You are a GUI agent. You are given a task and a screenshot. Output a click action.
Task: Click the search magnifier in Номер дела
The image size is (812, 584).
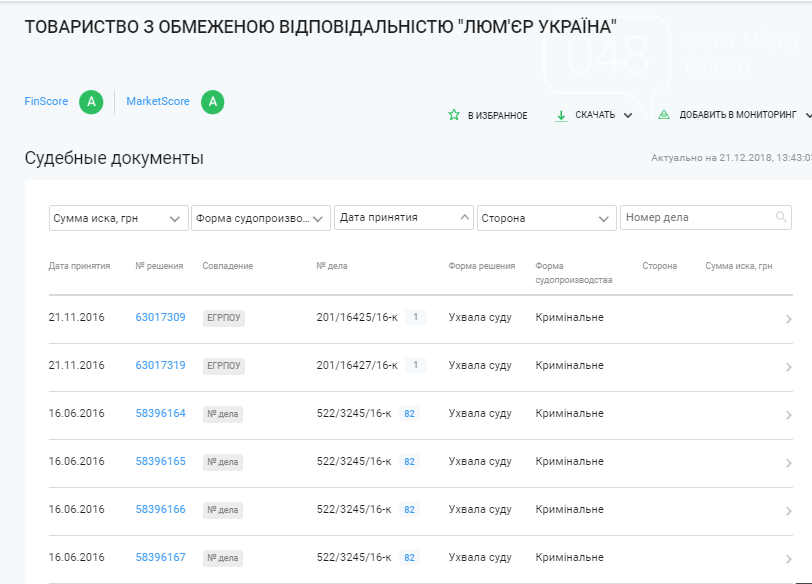point(781,217)
